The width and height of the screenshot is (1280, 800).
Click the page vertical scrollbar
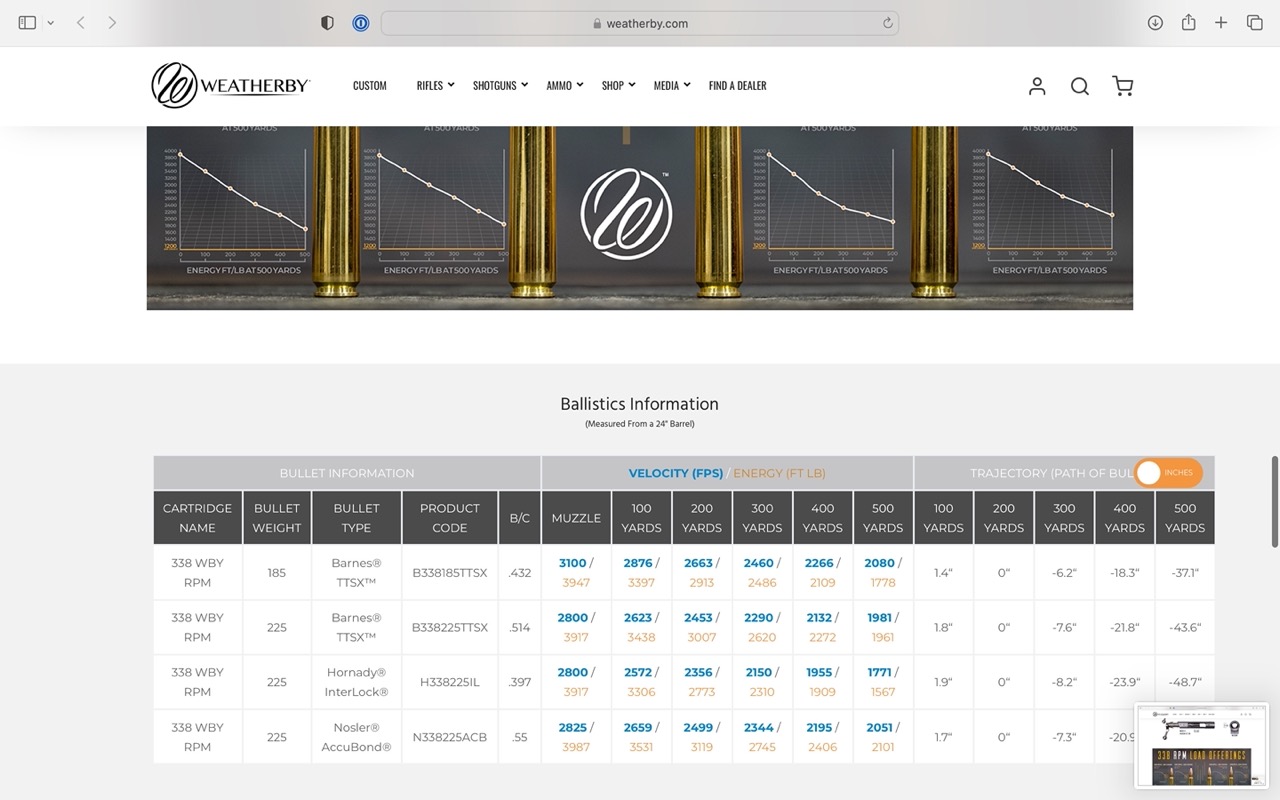1274,502
